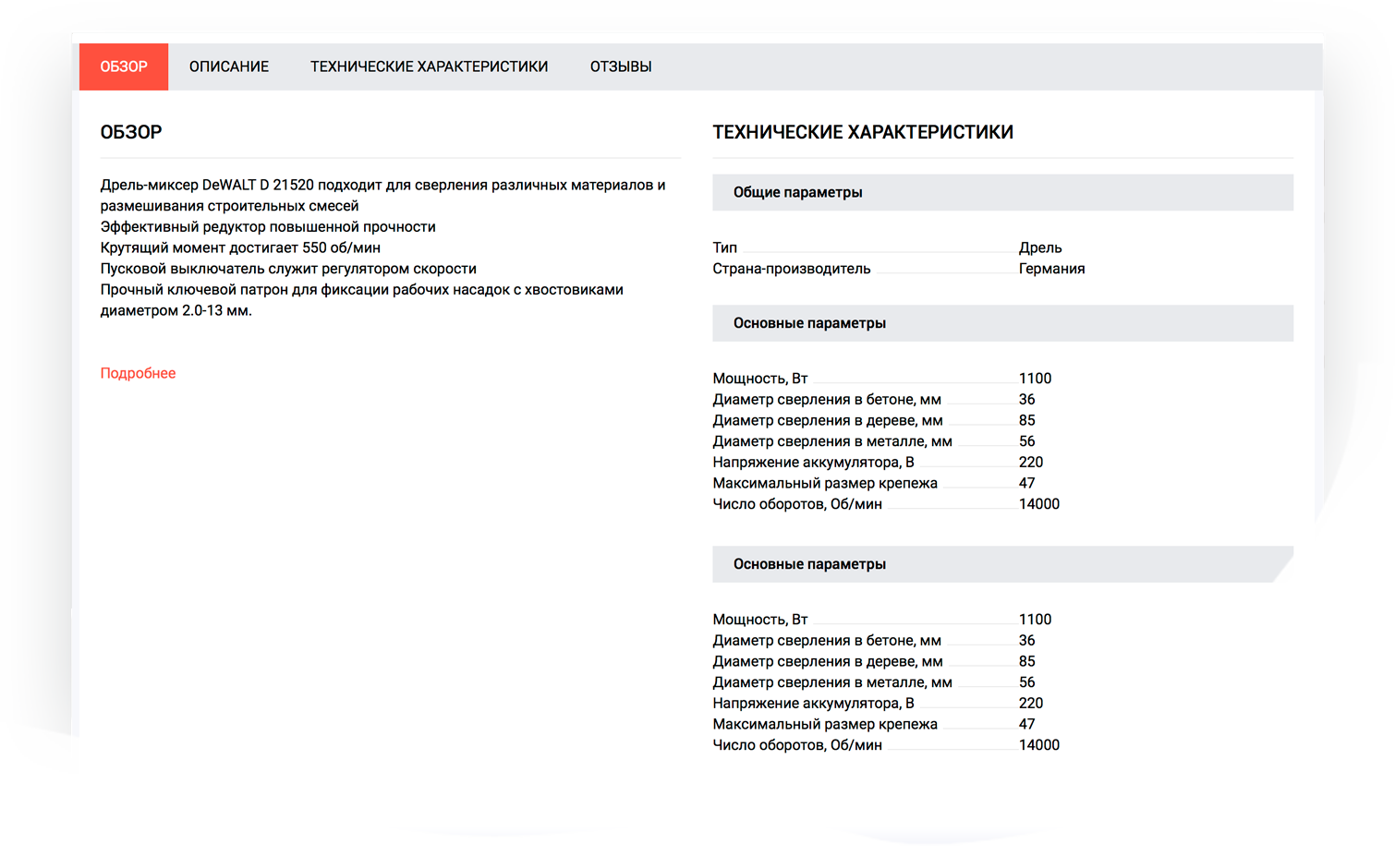Click the value Германия
This screenshot has height=868, width=1395.
(x=1052, y=269)
